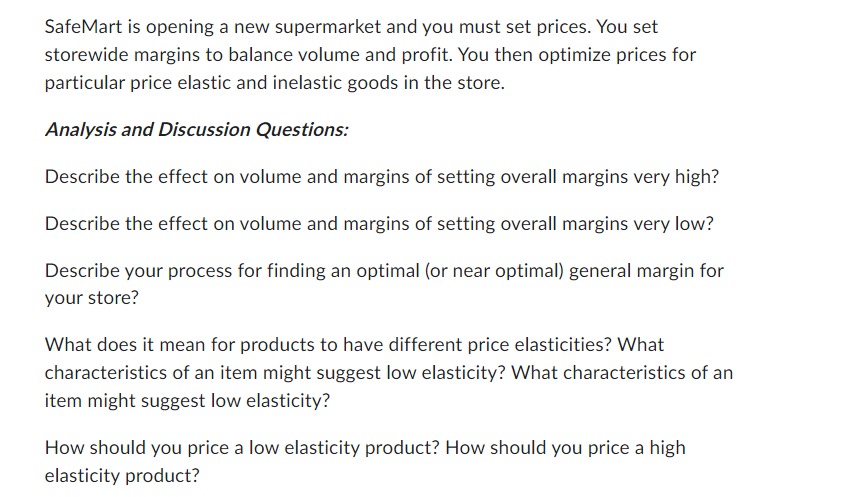Click "How should you price a high" text

click(565, 448)
